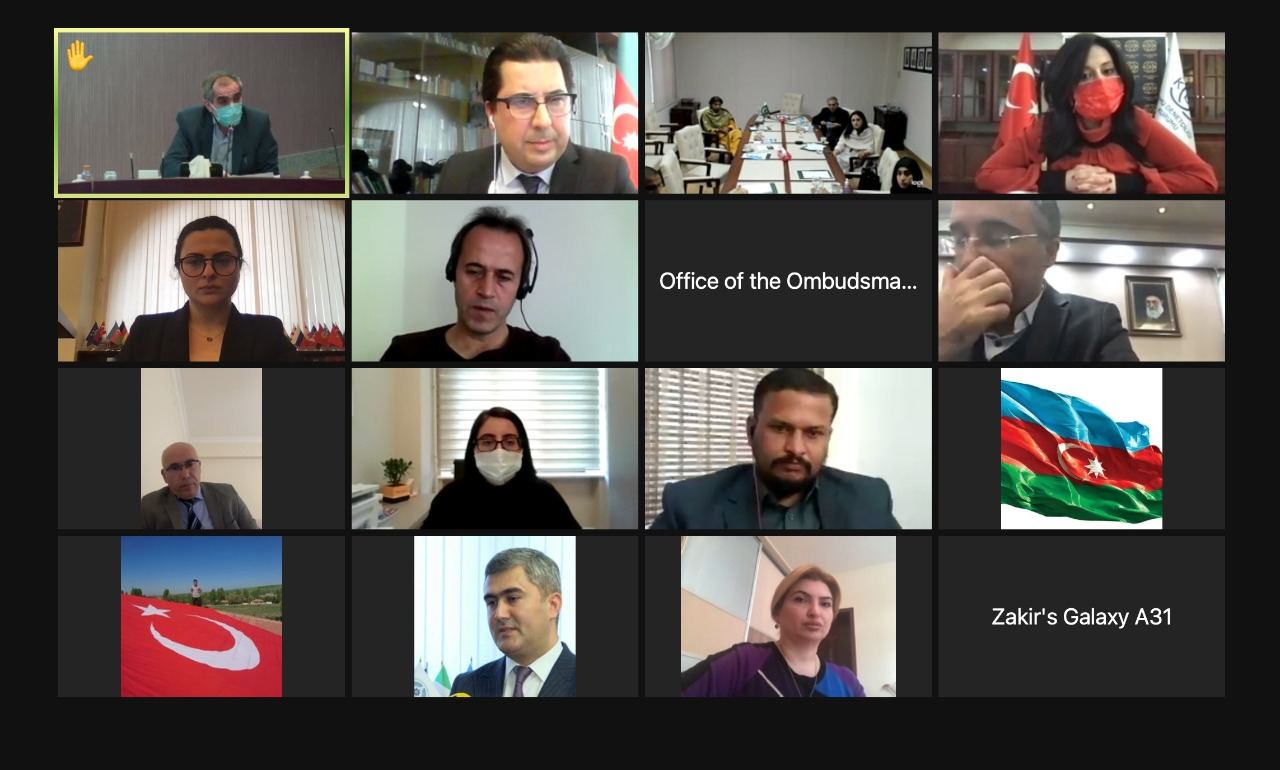Select the highlighted speaker with green mask
This screenshot has width=1280, height=770.
click(201, 113)
